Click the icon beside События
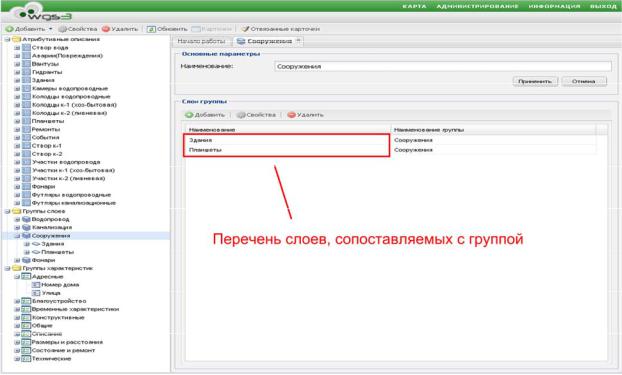This screenshot has width=622, height=375. [x=26, y=137]
